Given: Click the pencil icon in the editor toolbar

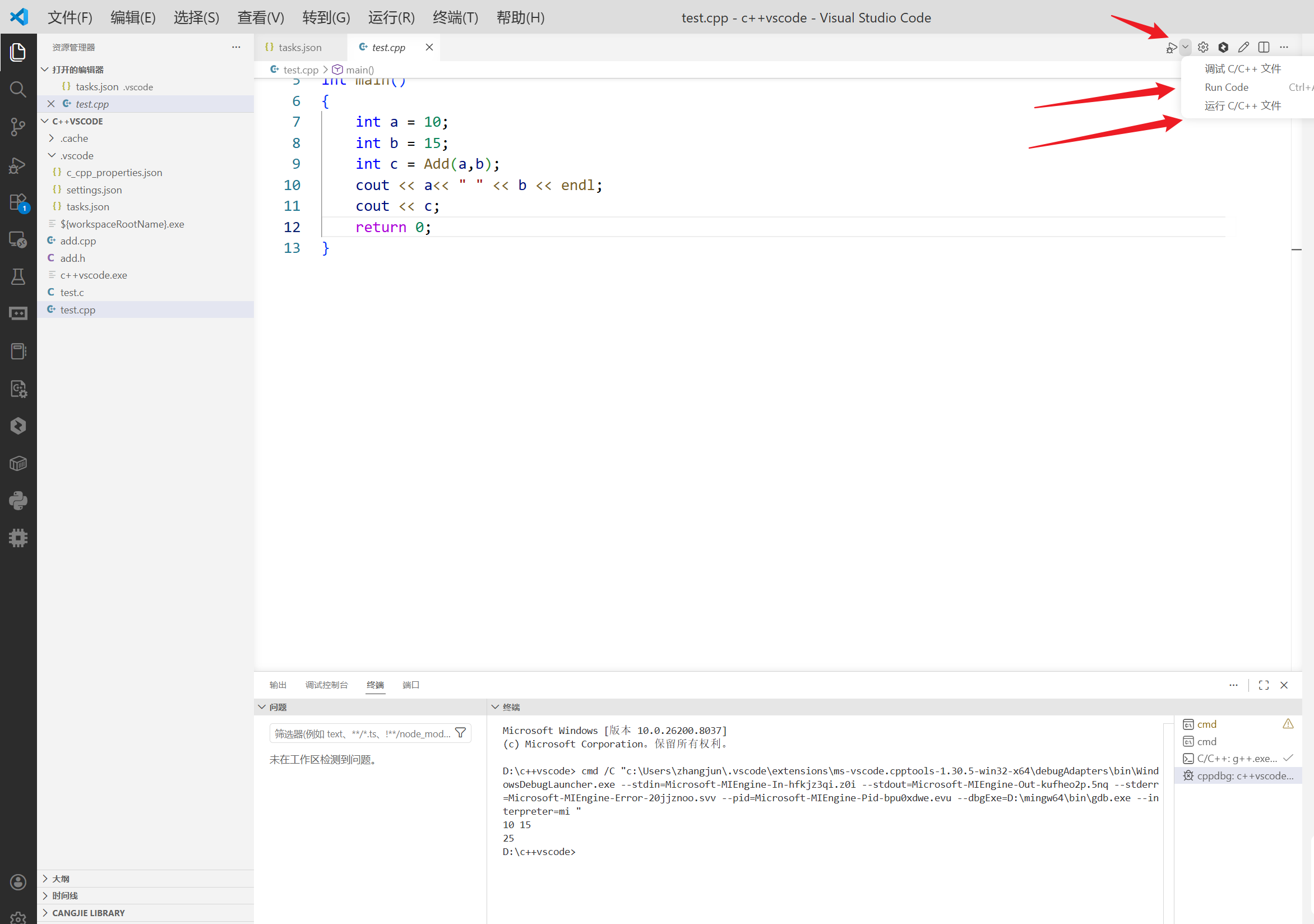Looking at the screenshot, I should (x=1243, y=47).
